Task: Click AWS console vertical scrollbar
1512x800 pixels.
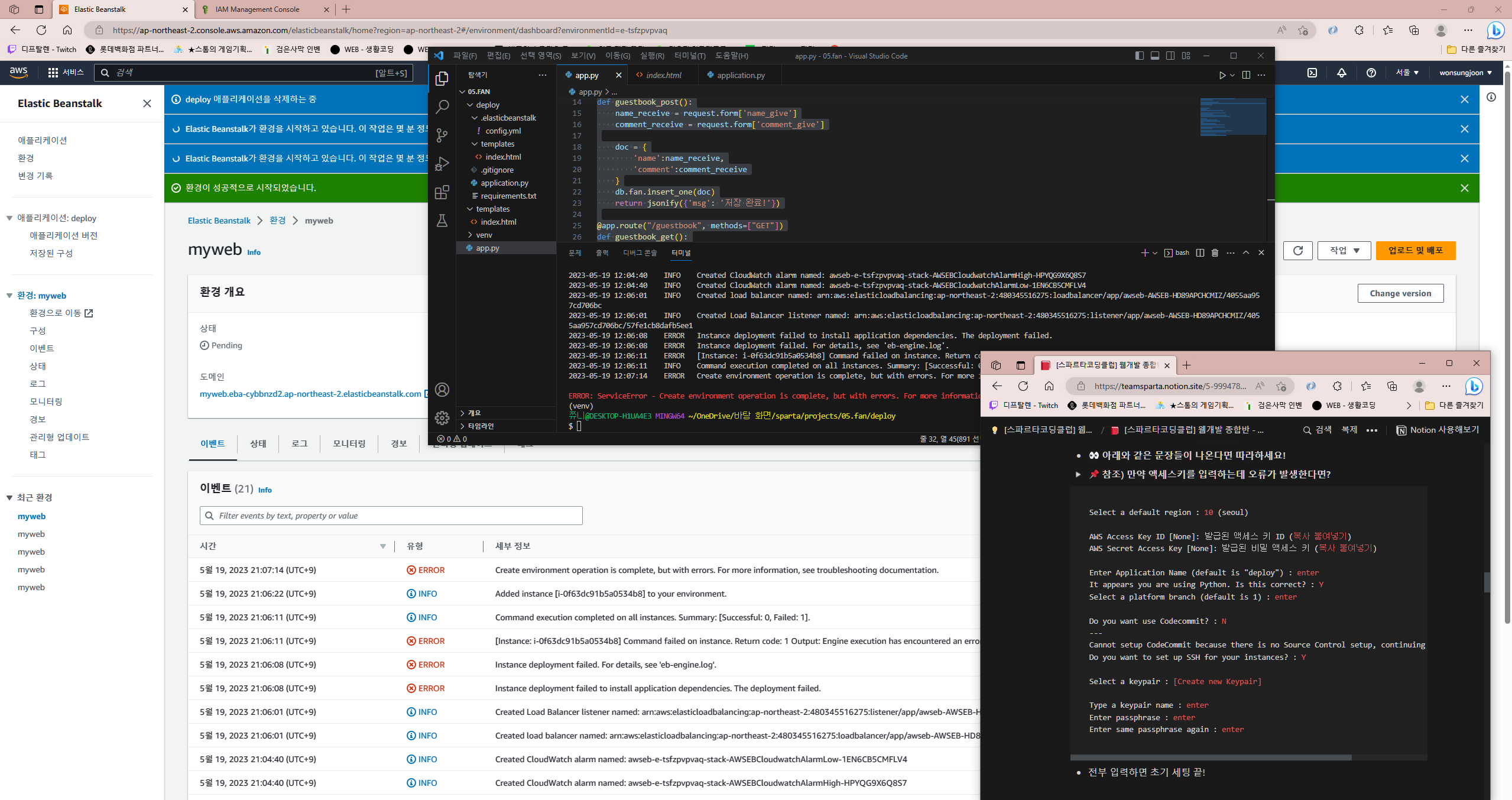Action: click(x=1507, y=348)
